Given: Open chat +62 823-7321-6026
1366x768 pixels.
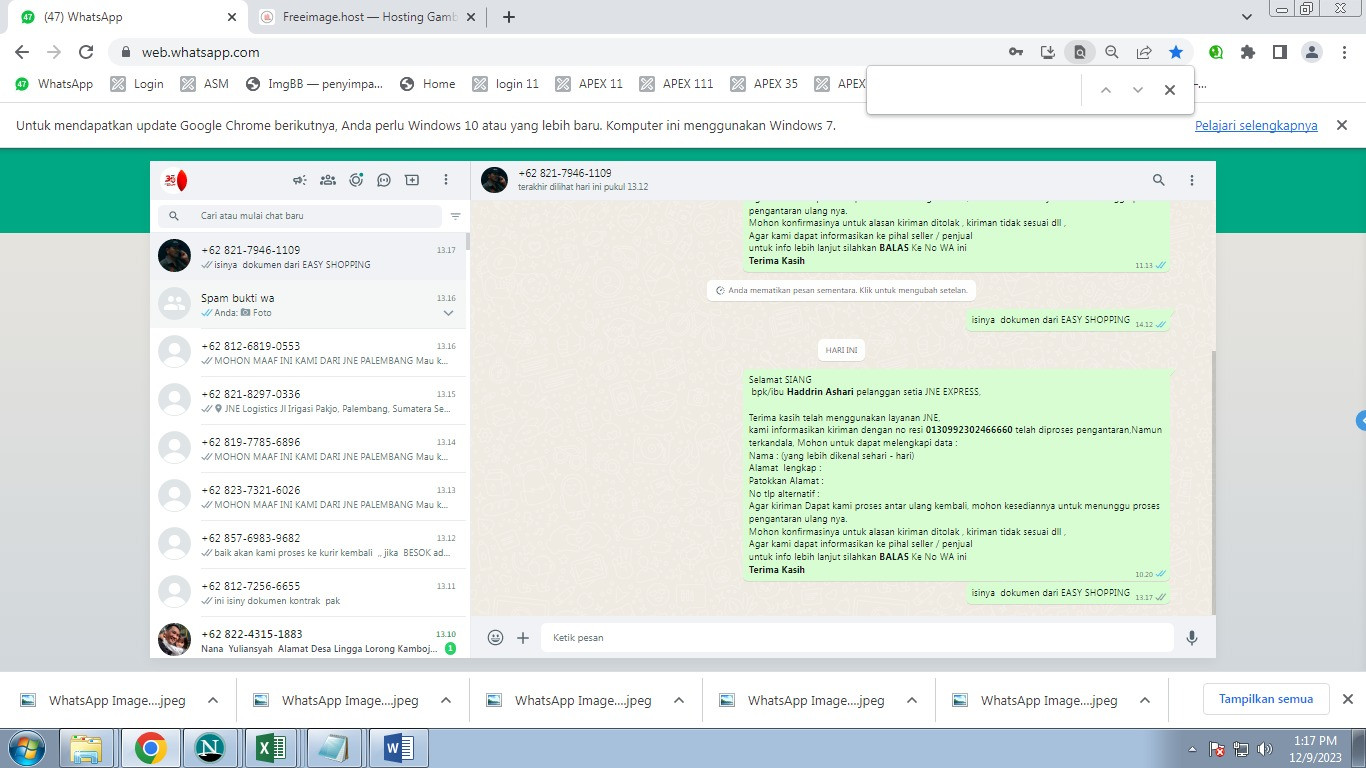Looking at the screenshot, I should tap(309, 497).
